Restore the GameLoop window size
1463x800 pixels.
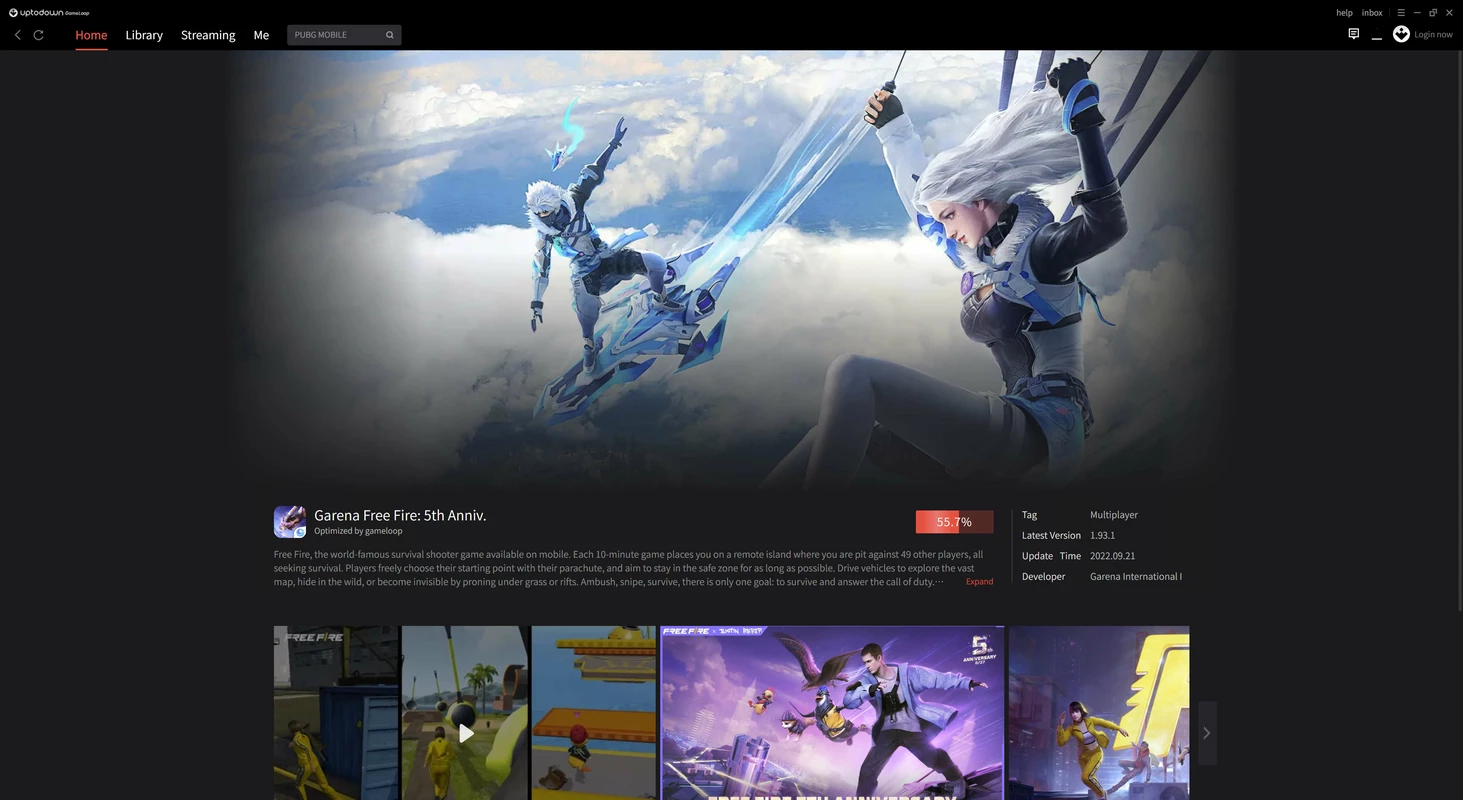tap(1433, 13)
